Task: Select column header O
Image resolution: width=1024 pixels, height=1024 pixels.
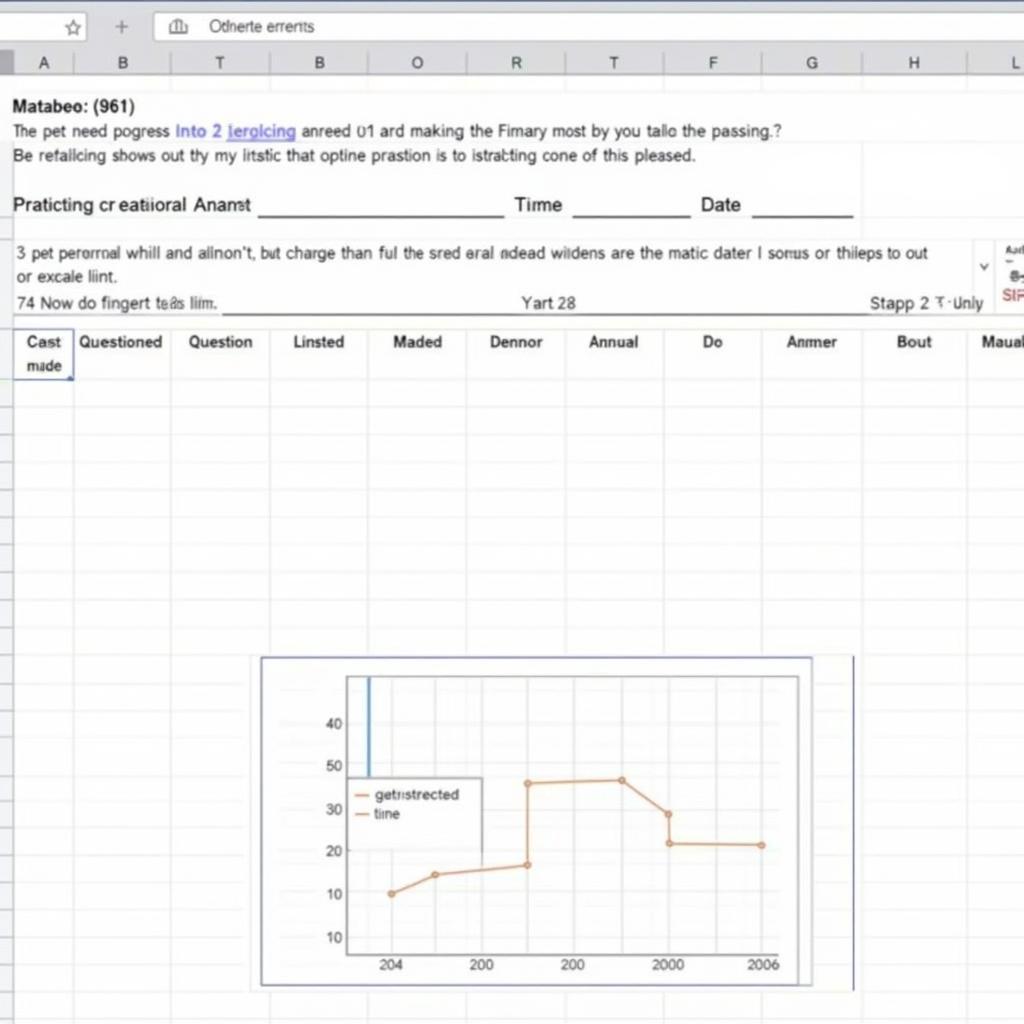Action: [417, 63]
